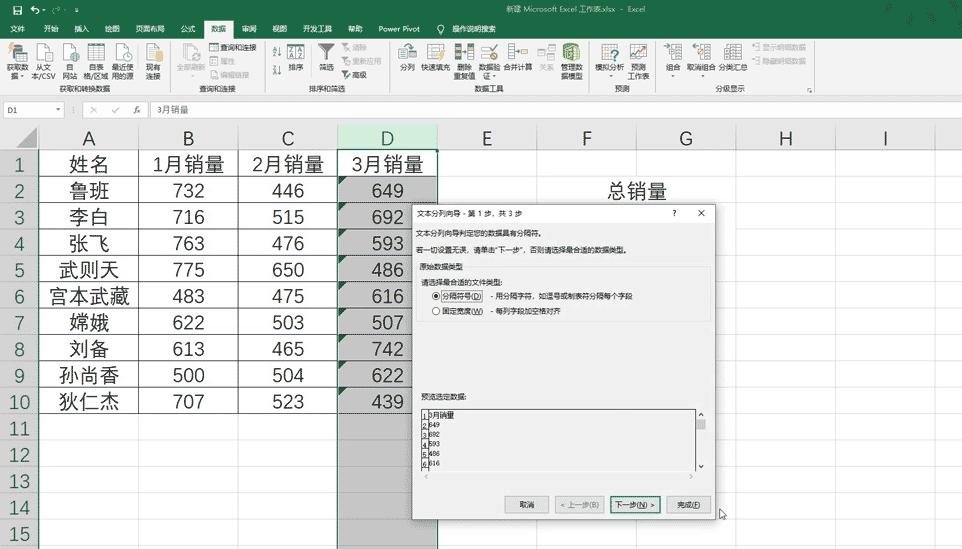Click the 删除重复值 (Remove Duplicates) icon
The height and width of the screenshot is (549, 962).
pos(464,61)
